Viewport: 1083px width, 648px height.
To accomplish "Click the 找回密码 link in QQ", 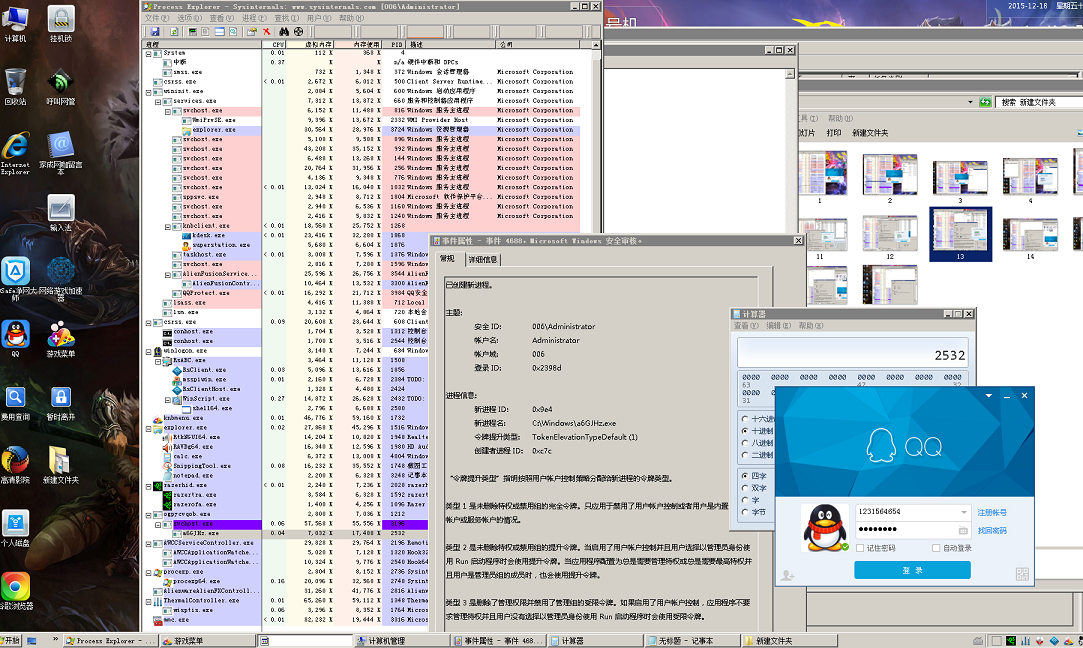I will [992, 531].
